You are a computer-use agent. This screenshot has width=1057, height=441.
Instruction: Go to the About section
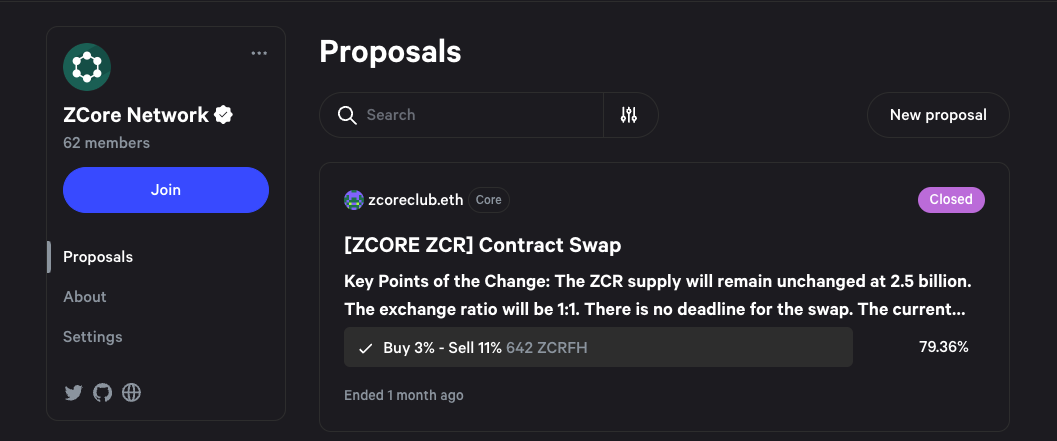point(85,297)
